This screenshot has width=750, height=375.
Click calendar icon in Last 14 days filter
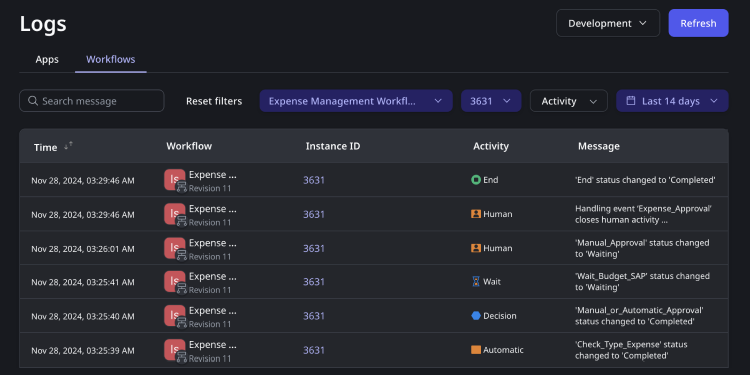click(631, 101)
